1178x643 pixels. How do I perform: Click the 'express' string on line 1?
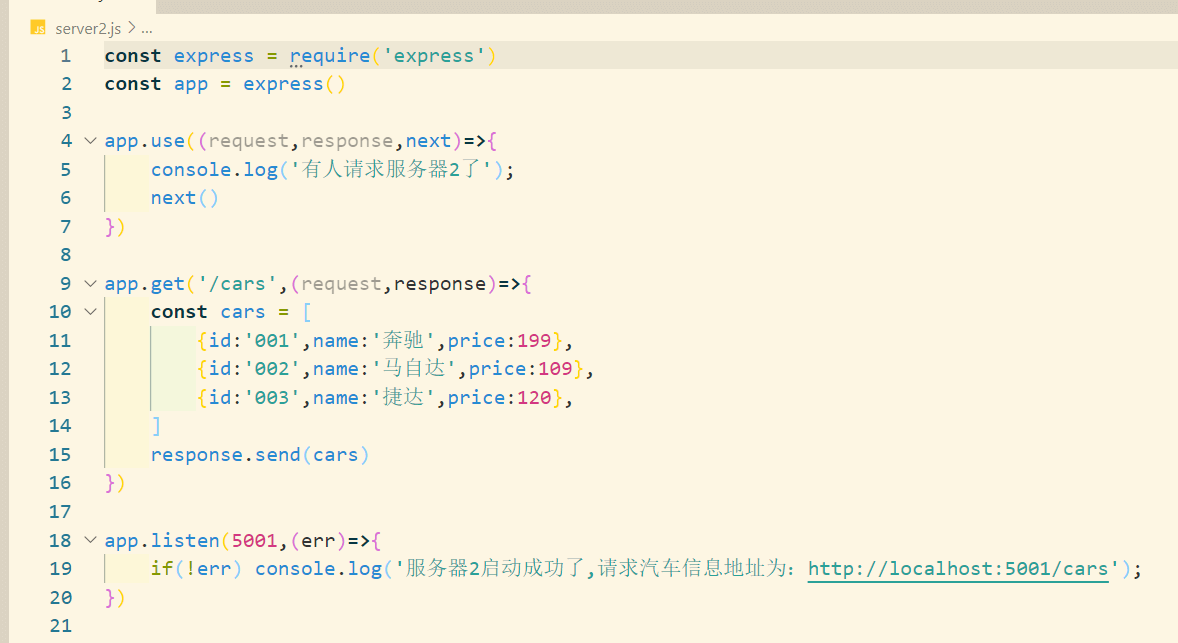(434, 56)
